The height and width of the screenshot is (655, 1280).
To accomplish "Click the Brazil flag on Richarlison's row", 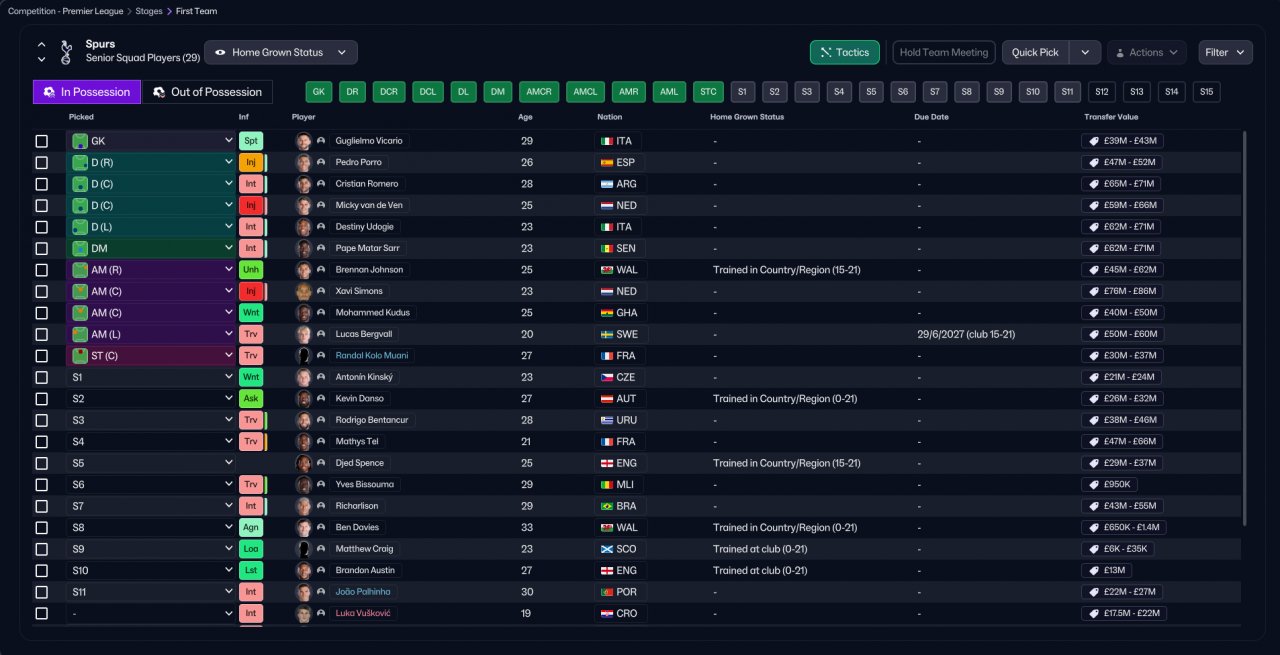I will (605, 506).
